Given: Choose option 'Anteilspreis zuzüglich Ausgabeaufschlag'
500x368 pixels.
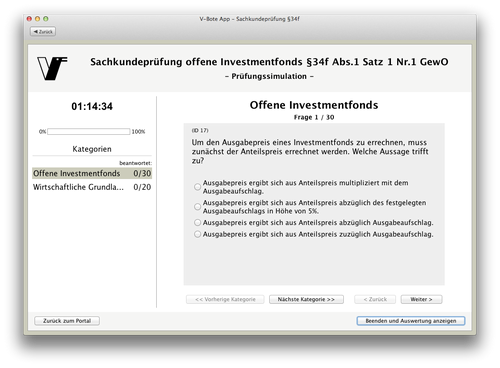Looking at the screenshot, I should [x=197, y=234].
